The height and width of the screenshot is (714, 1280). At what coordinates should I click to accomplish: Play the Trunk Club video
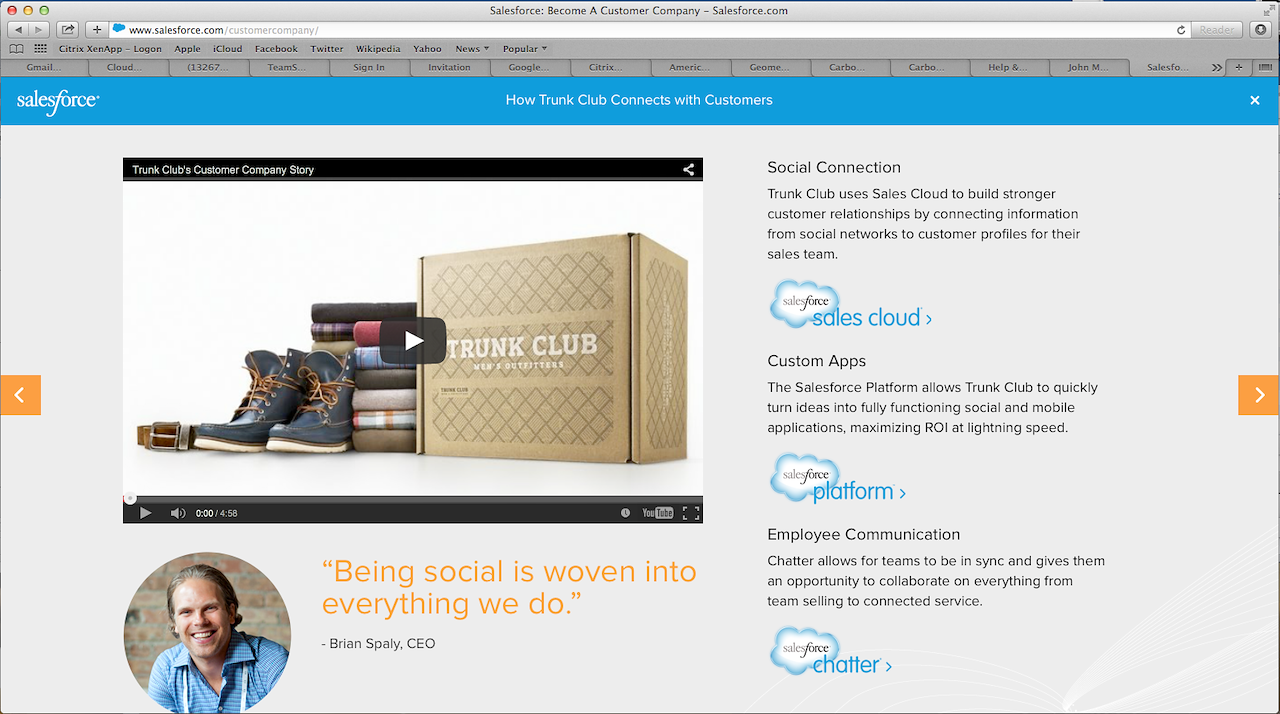pos(413,341)
